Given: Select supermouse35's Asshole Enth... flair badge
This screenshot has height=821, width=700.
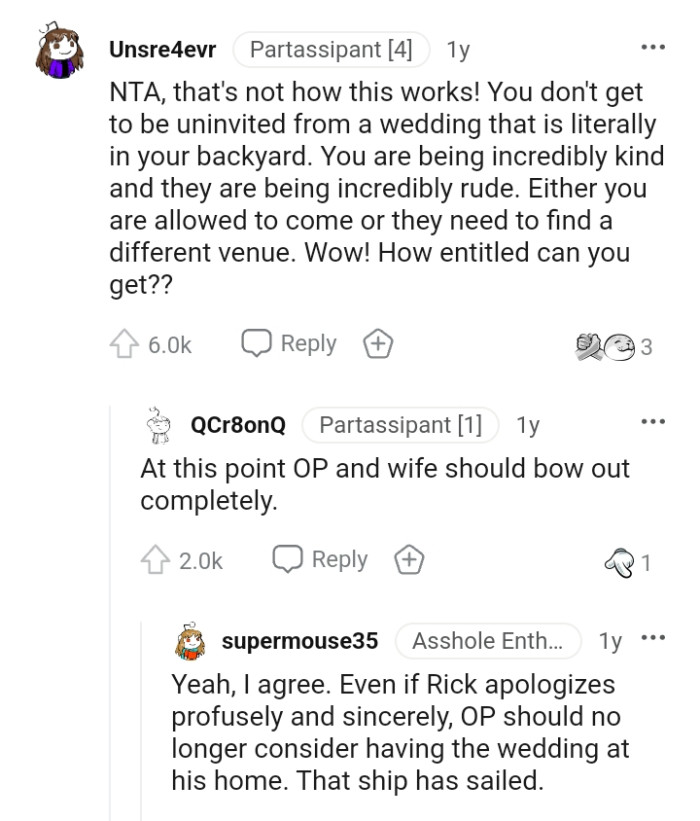Looking at the screenshot, I should (487, 641).
